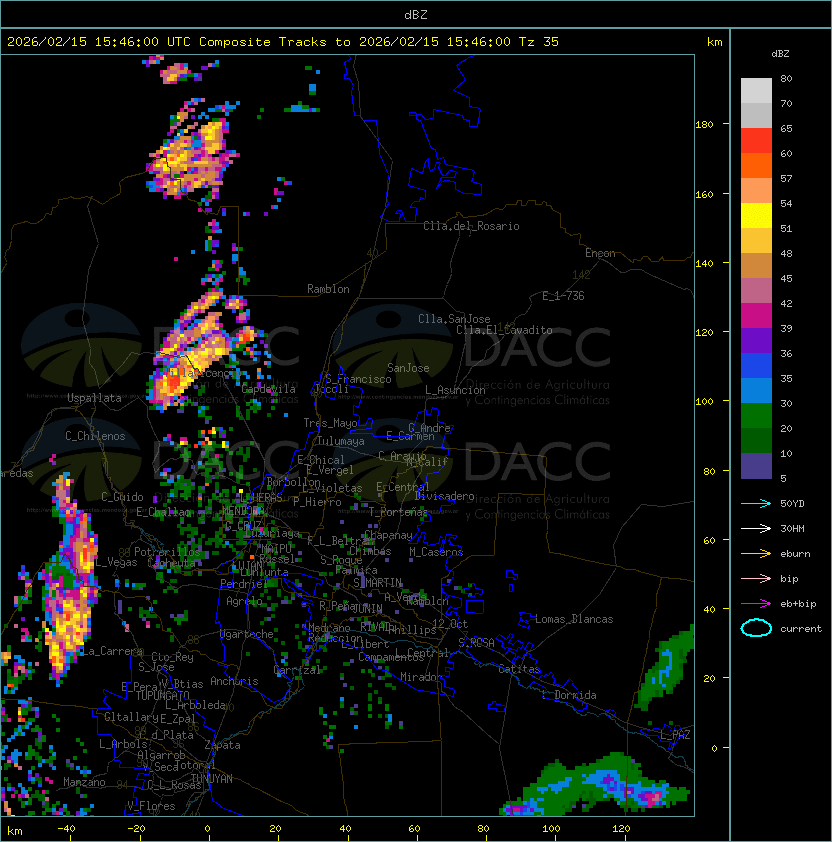The height and width of the screenshot is (842, 832).
Task: Click the cyan 50YD arrow icon in legend
Action: click(756, 504)
